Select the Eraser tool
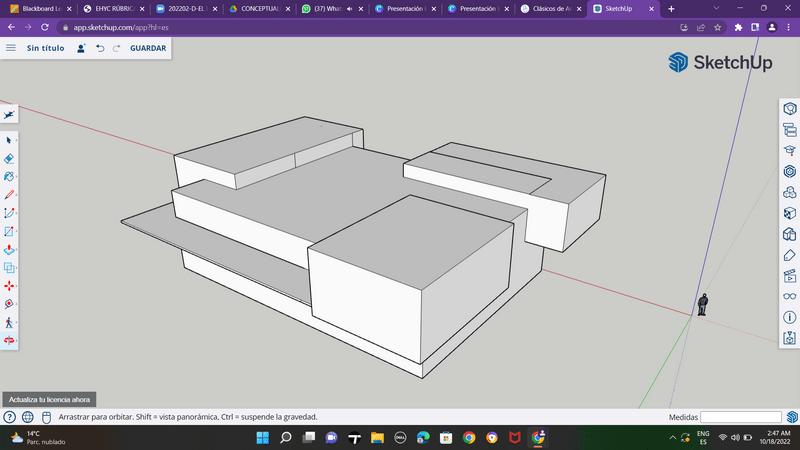 [x=9, y=159]
